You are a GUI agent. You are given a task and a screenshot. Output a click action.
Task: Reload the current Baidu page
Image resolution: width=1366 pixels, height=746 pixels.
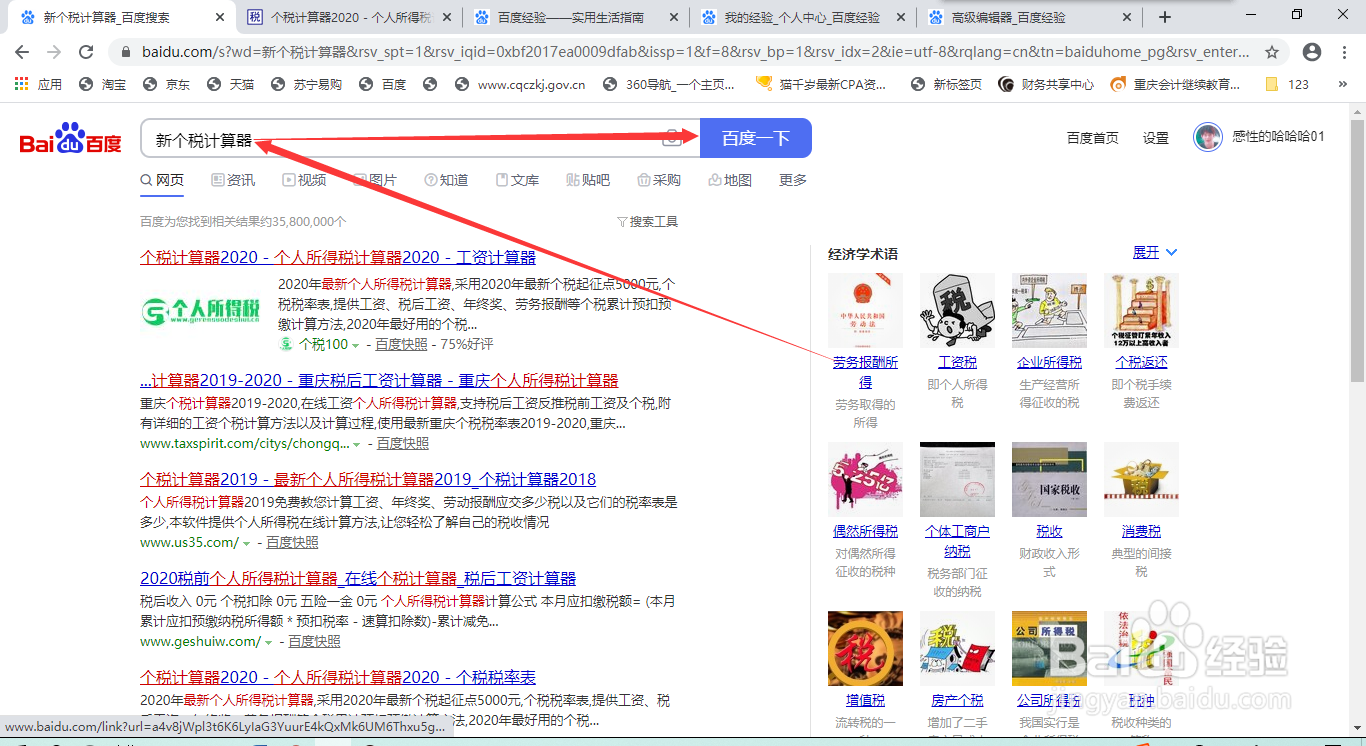(86, 52)
